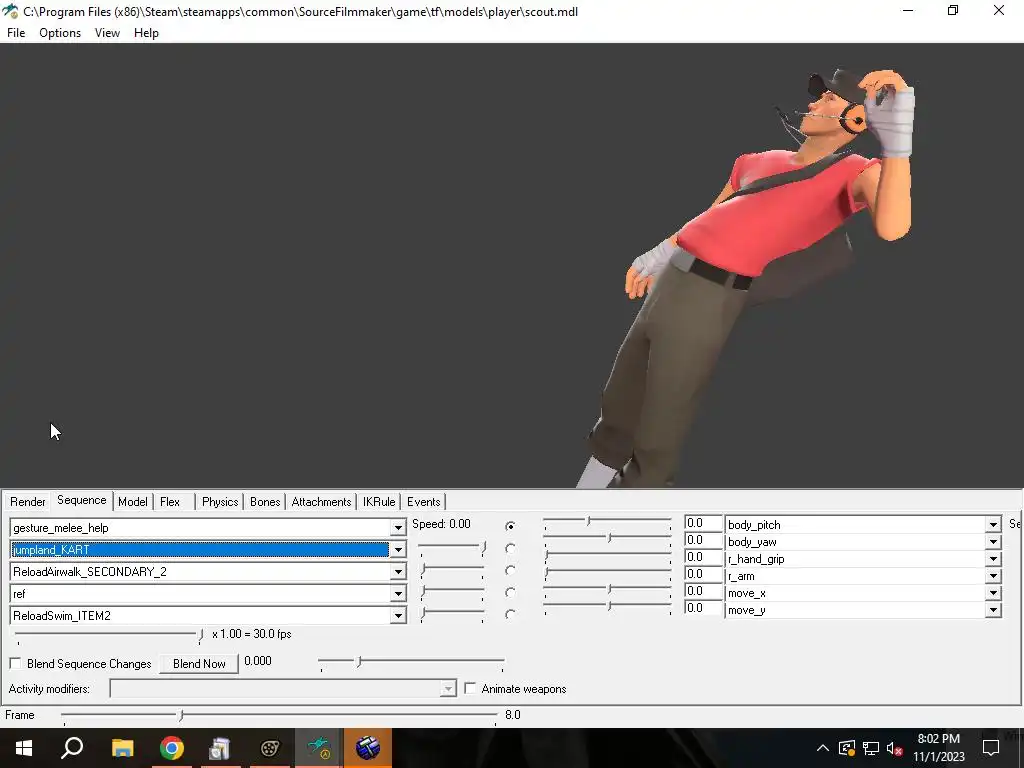Screen dimensions: 1024x768
Task: Open the move_y pose parameter dropdown
Action: pyautogui.click(x=993, y=610)
